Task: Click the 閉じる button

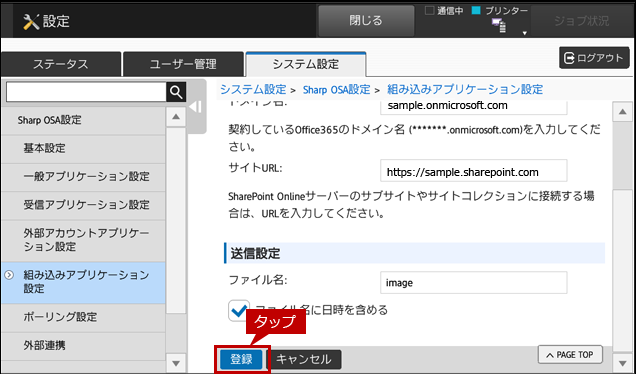Action: pos(366,20)
